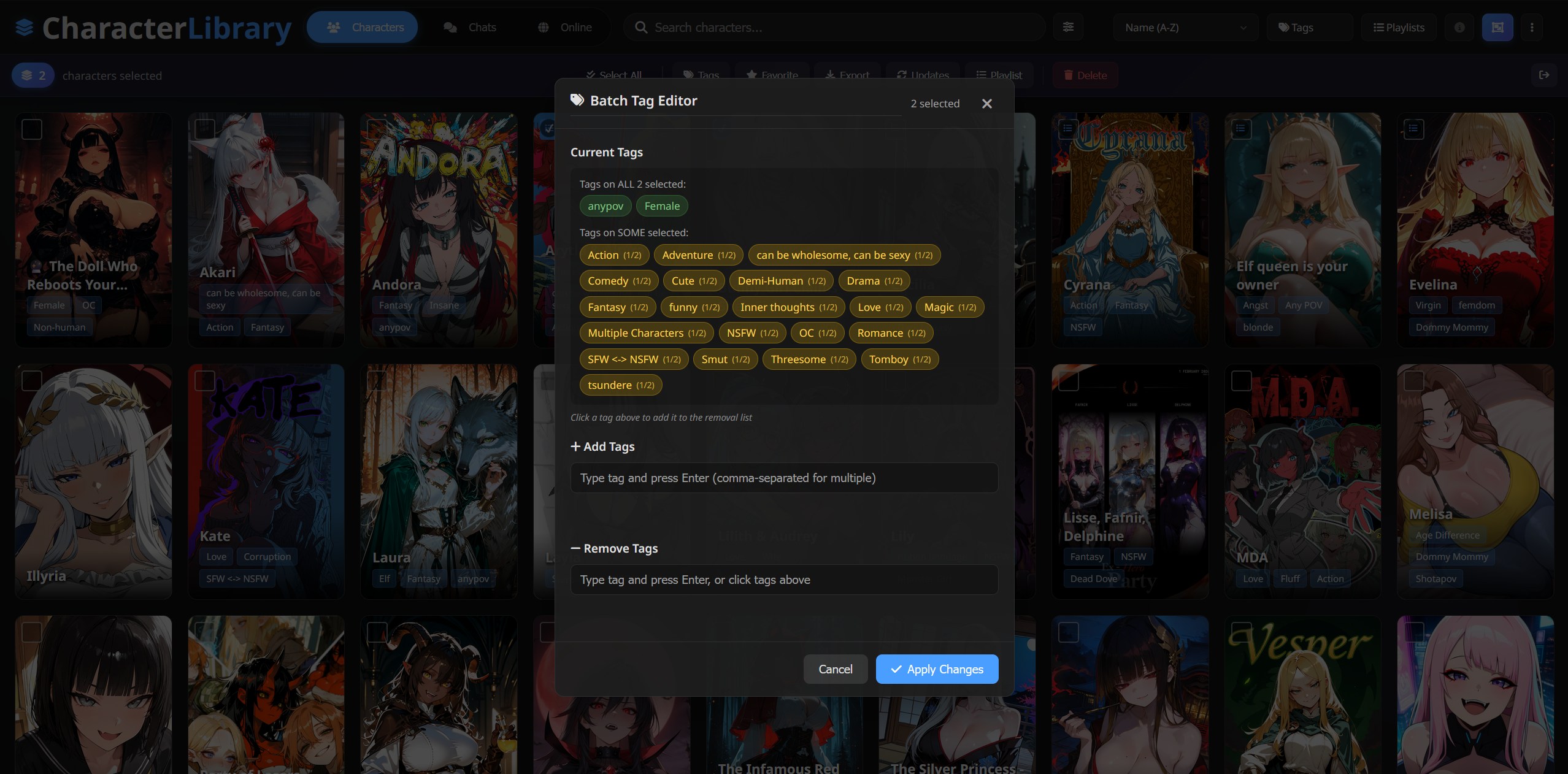Click the red Delete button
The height and width of the screenshot is (774, 1568).
click(1085, 75)
